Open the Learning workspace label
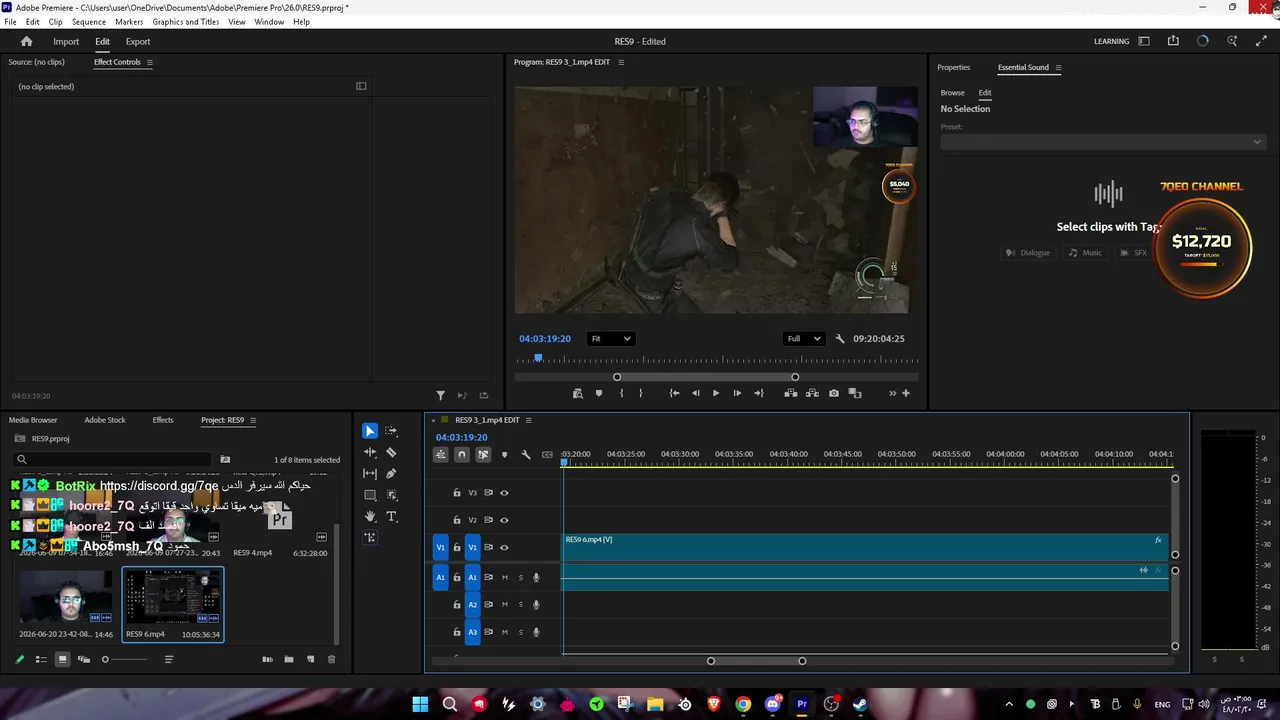Image resolution: width=1280 pixels, height=720 pixels. [1111, 41]
